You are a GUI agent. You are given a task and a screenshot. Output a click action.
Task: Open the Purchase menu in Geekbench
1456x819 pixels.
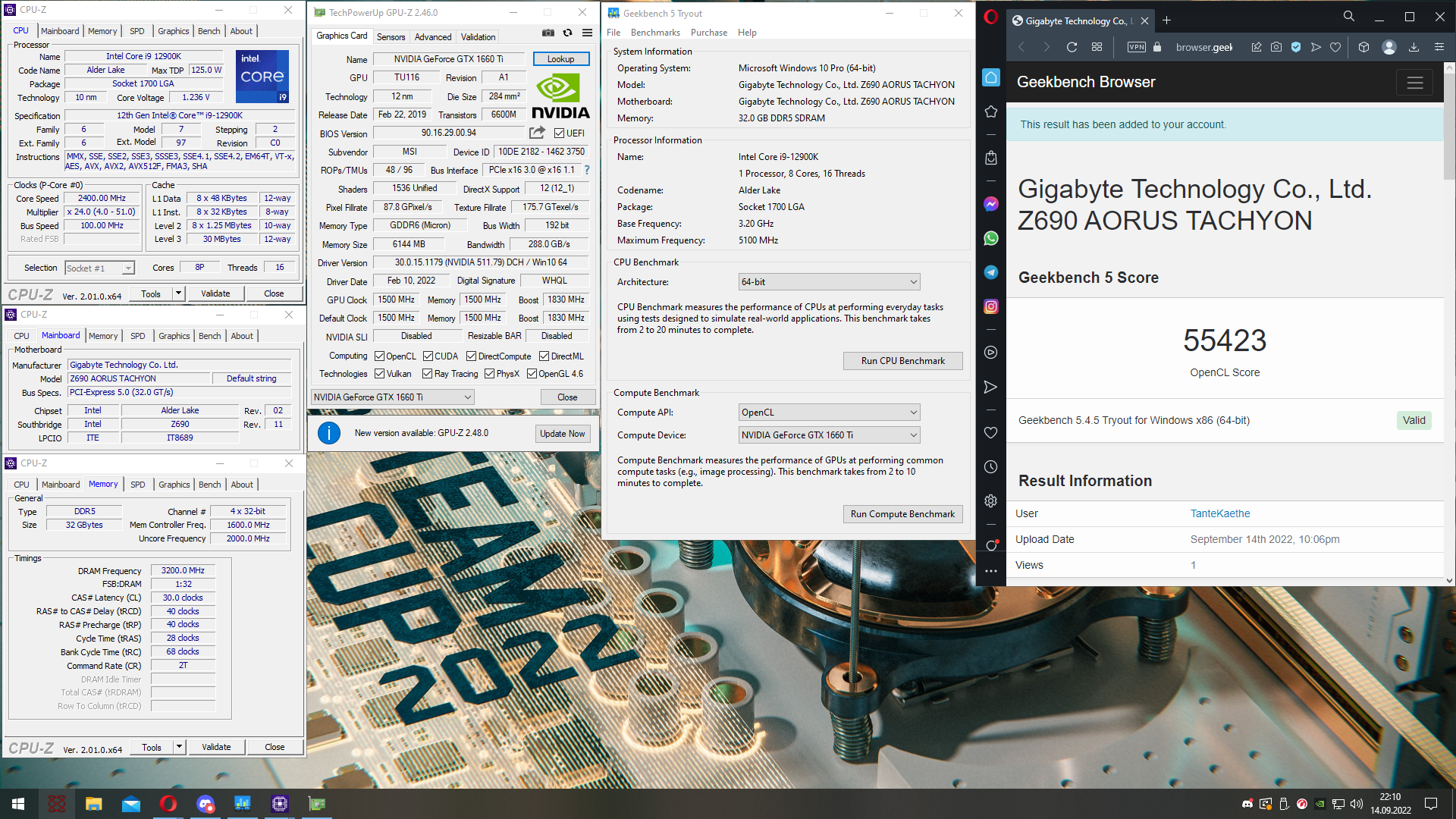(x=709, y=33)
